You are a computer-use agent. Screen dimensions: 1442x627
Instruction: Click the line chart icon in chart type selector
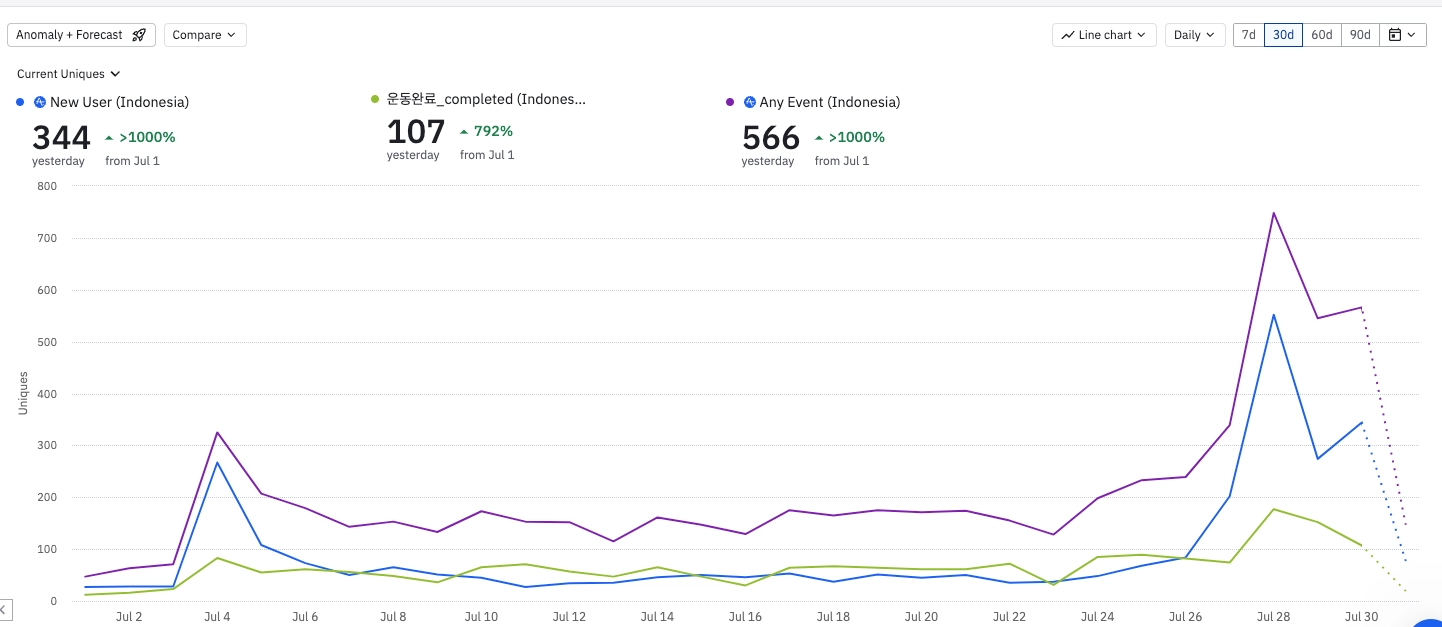(x=1068, y=35)
